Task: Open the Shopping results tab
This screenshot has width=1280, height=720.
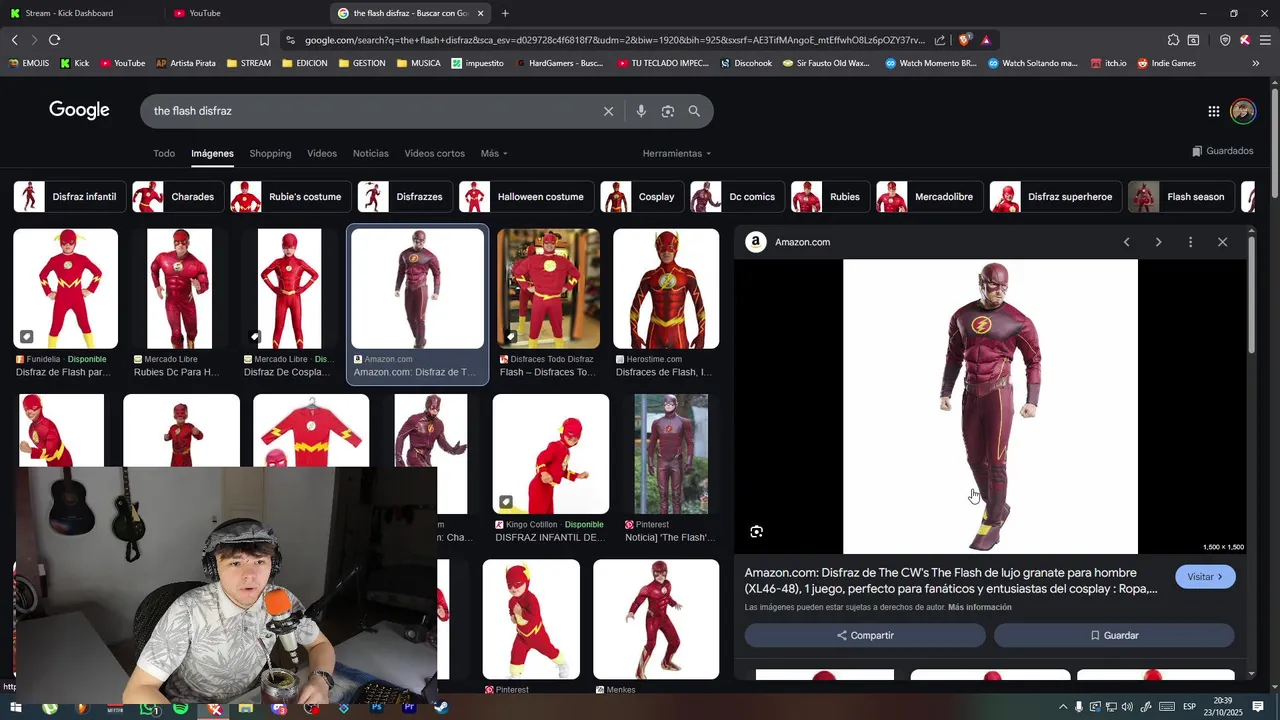Action: 270,153
